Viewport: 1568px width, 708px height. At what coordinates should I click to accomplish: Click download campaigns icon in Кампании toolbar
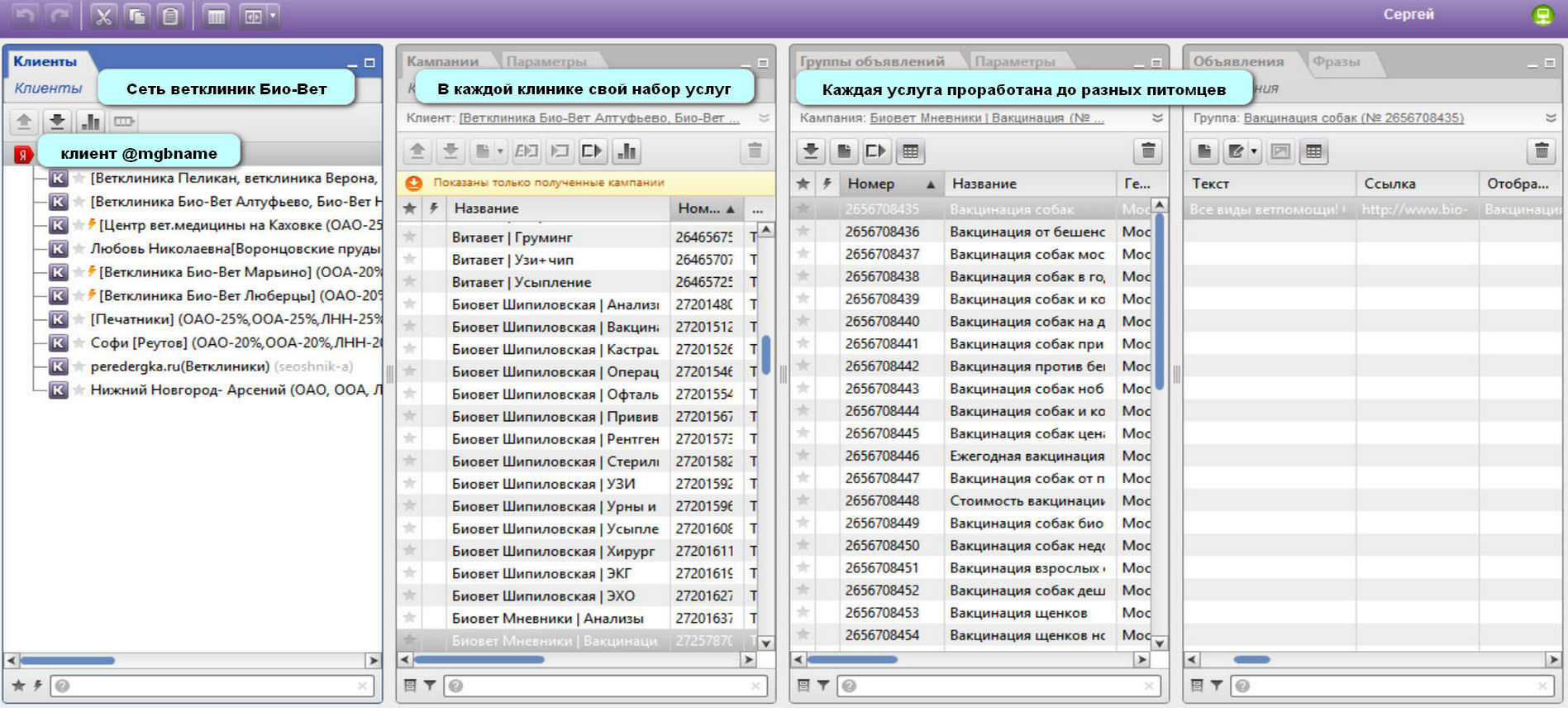pos(450,151)
